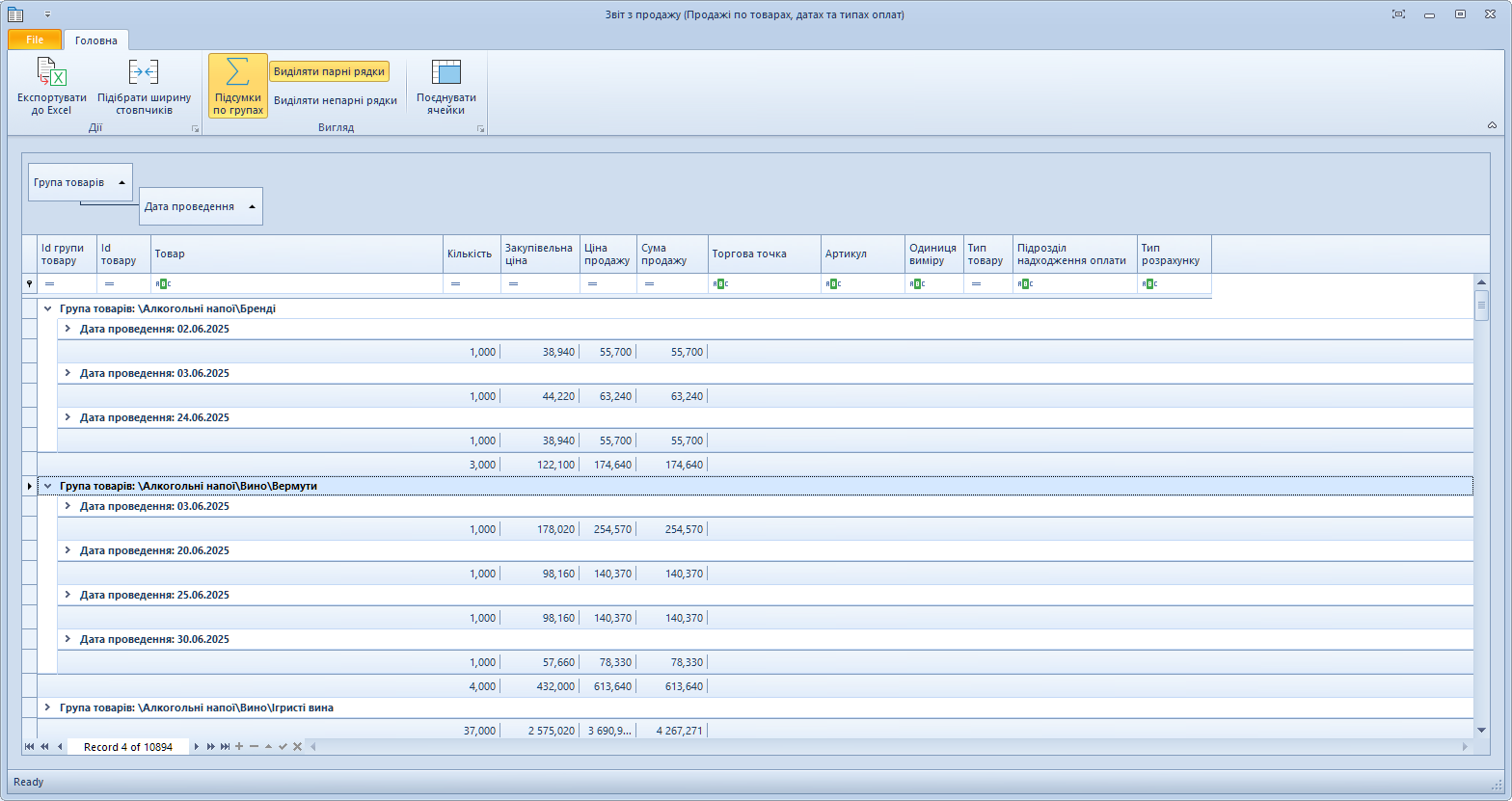1512x801 pixels.
Task: Open the 'Головна' ribbon tab
Action: point(96,40)
